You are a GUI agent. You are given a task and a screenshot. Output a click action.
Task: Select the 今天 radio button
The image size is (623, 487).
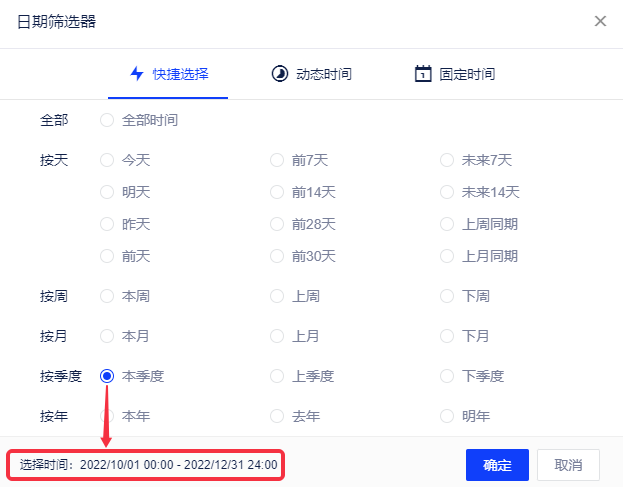point(107,160)
